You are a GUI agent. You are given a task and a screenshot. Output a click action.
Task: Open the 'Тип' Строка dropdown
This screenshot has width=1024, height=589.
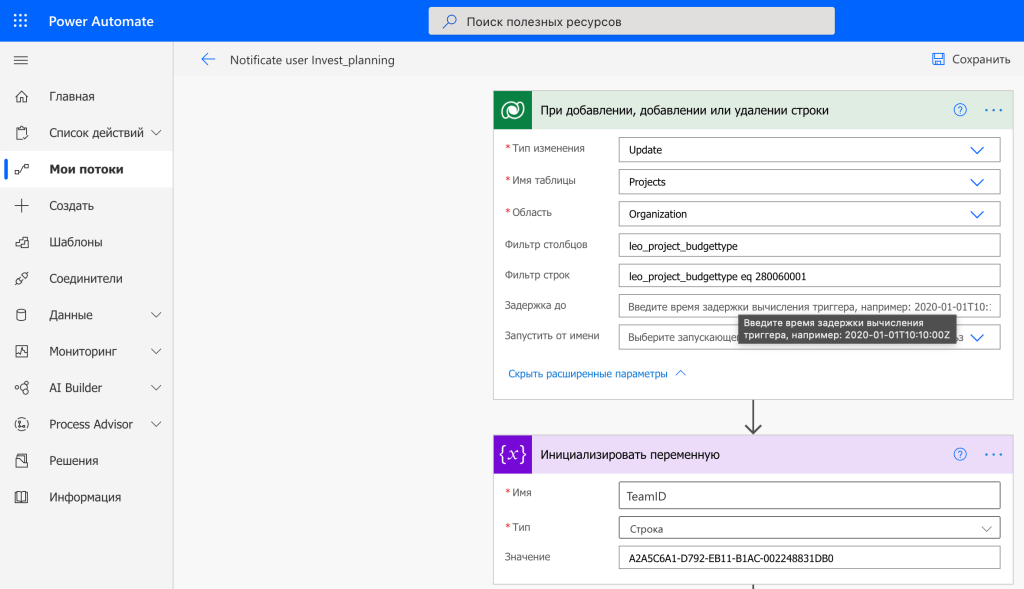pyautogui.click(x=986, y=528)
